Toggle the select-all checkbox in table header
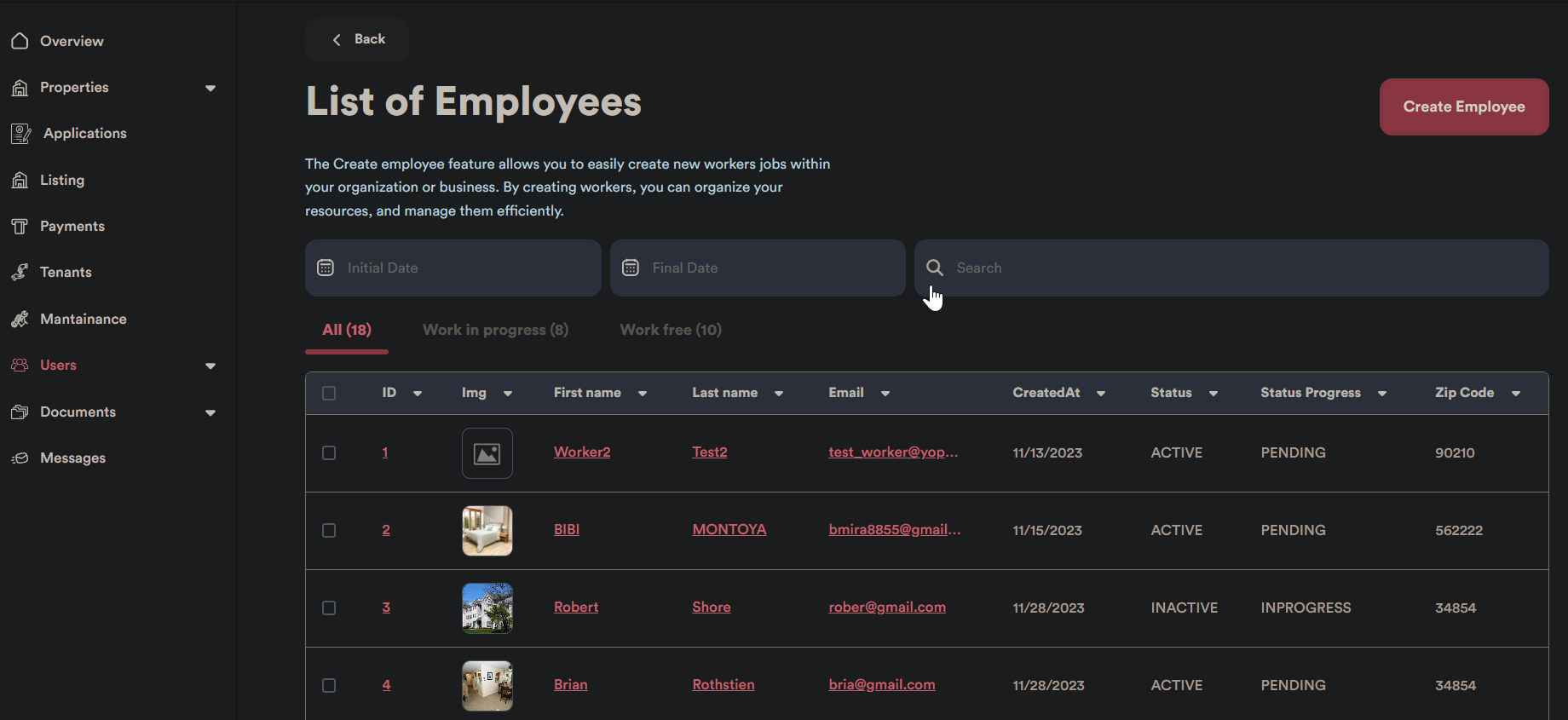The image size is (1568, 720). coord(329,394)
